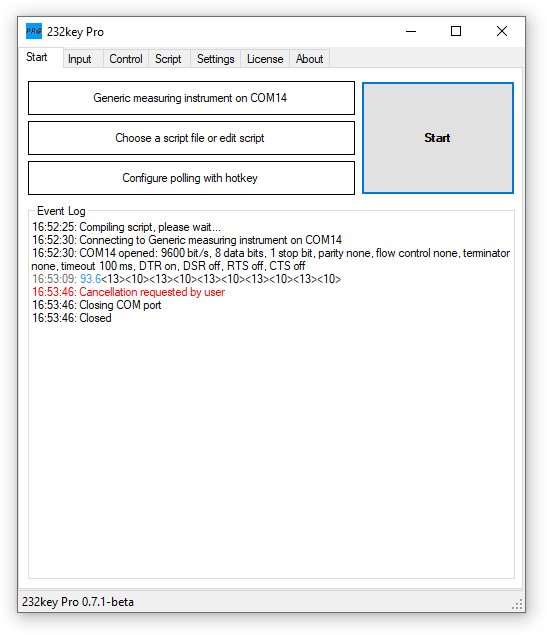Screen dimensions: 547x635
Task: Open the Control tab
Action: [126, 59]
